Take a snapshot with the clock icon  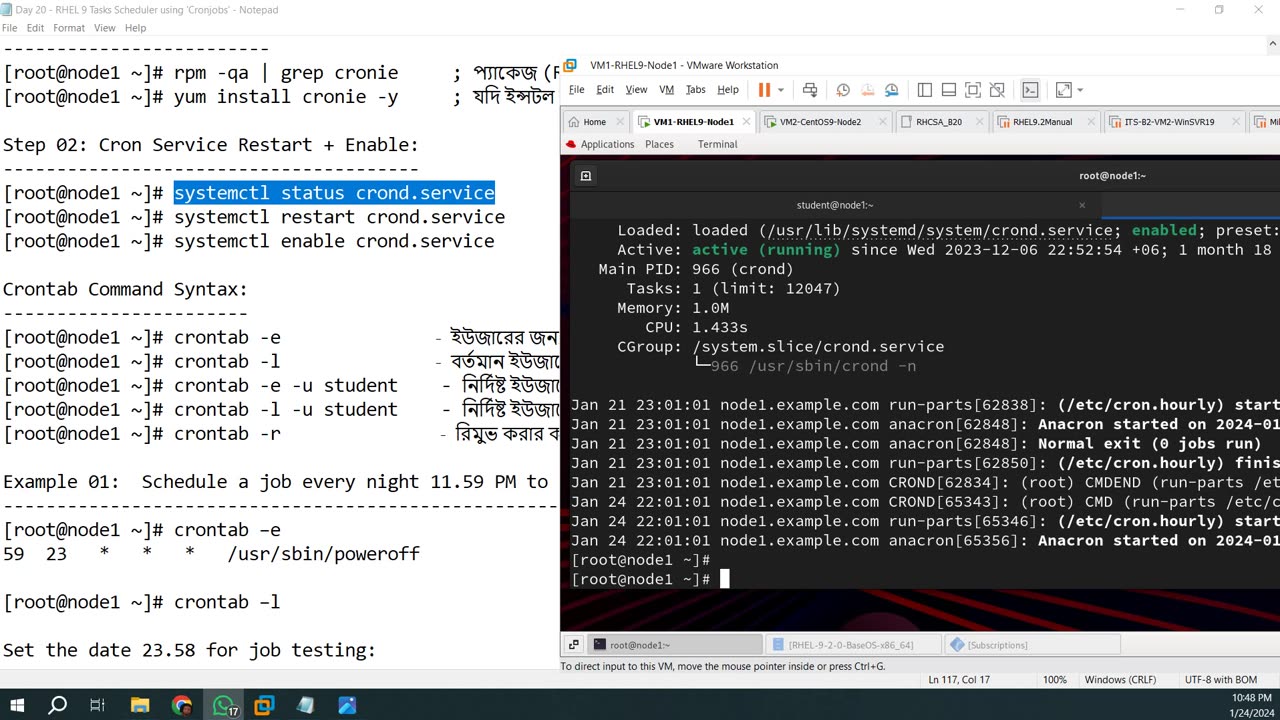tap(843, 90)
